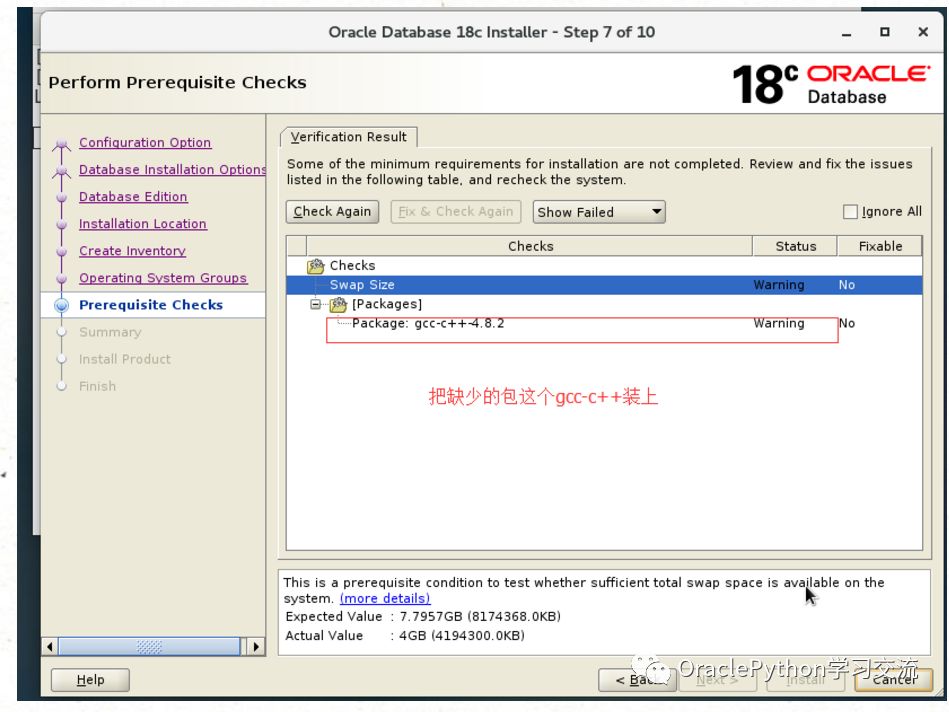Select the Swap Size warning row
Image resolution: width=949 pixels, height=712 pixels.
point(604,285)
